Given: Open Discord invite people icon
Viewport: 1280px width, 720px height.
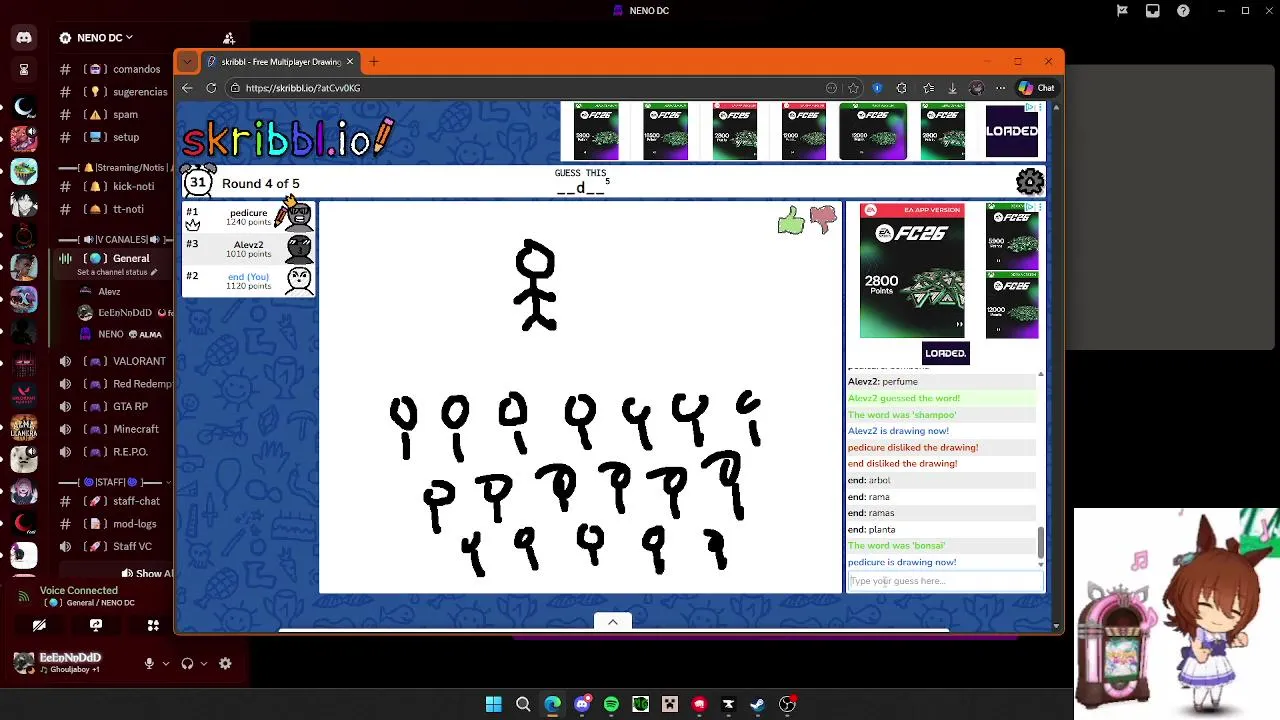Looking at the screenshot, I should click(x=229, y=38).
